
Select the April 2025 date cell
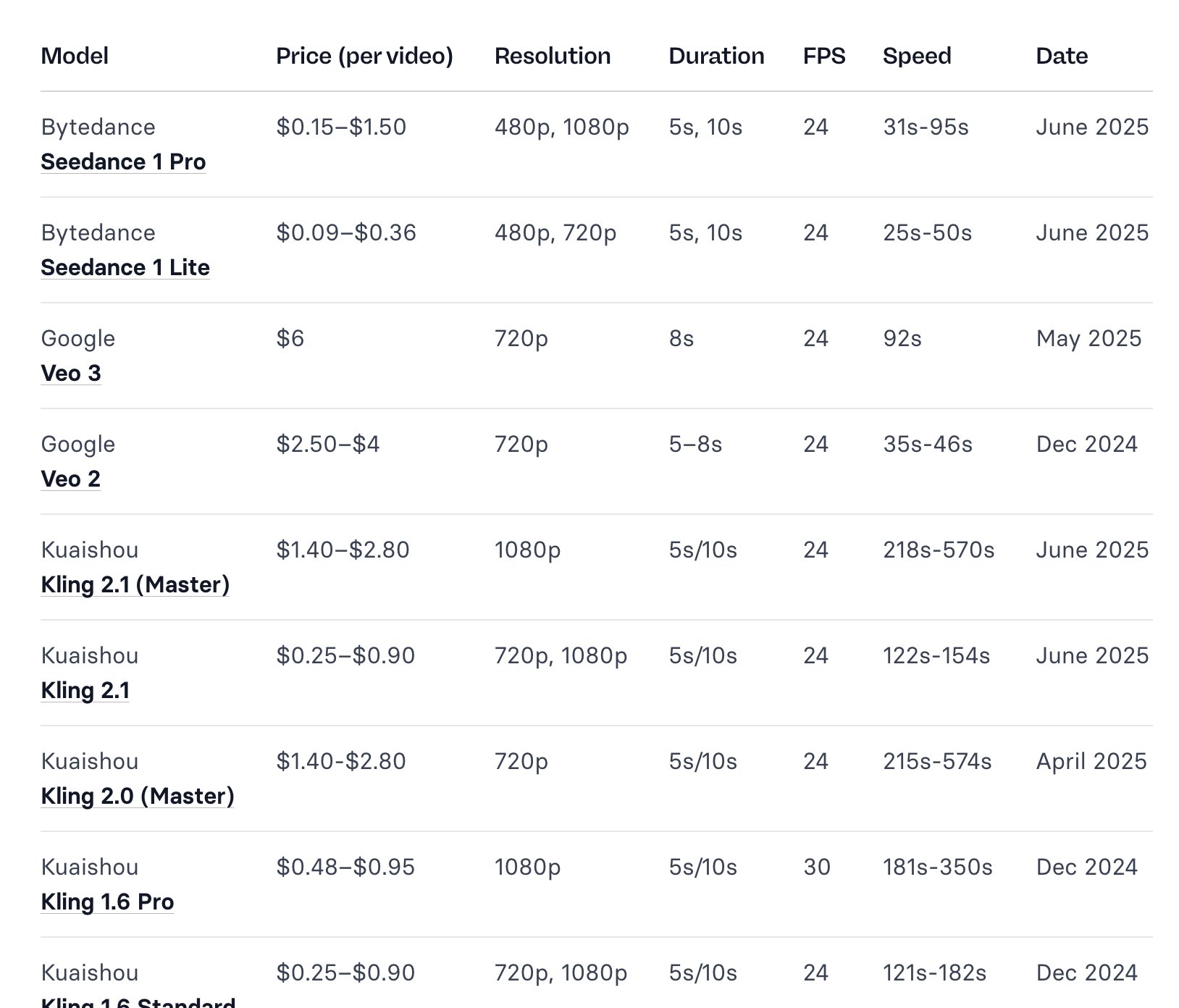coord(1091,761)
